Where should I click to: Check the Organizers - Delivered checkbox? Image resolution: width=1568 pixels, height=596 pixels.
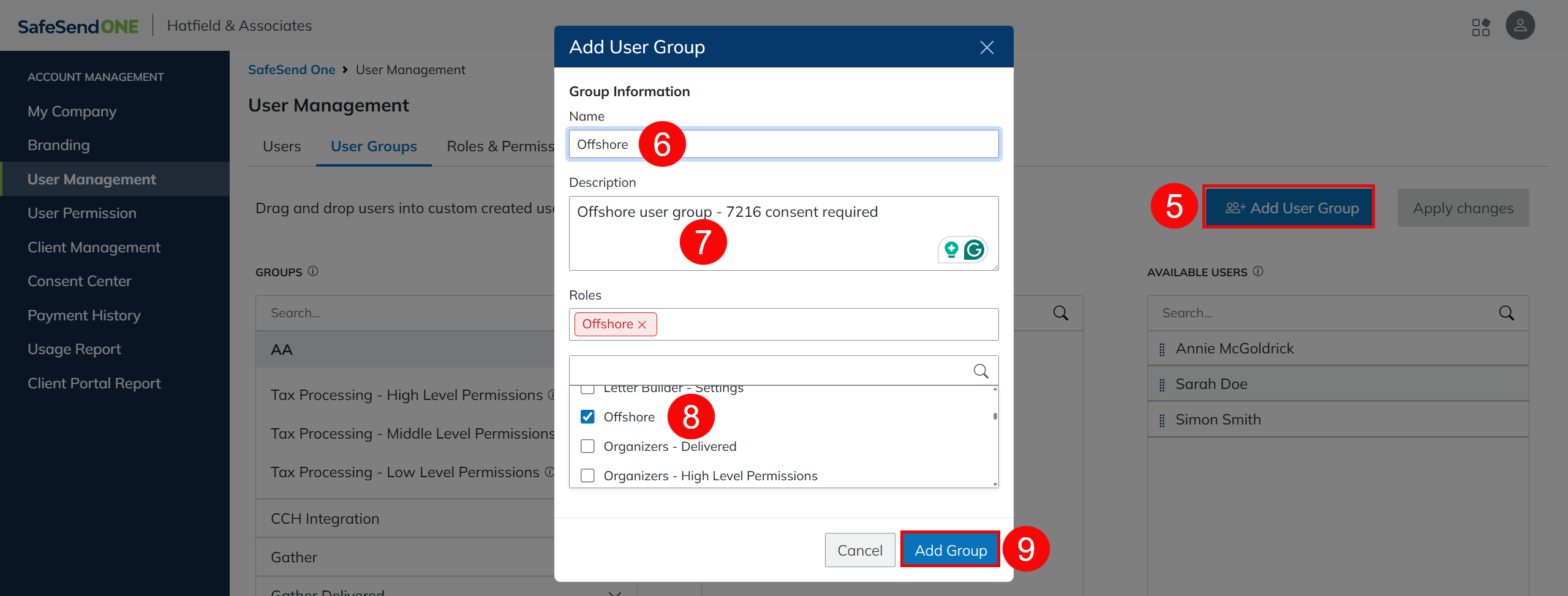pos(587,447)
